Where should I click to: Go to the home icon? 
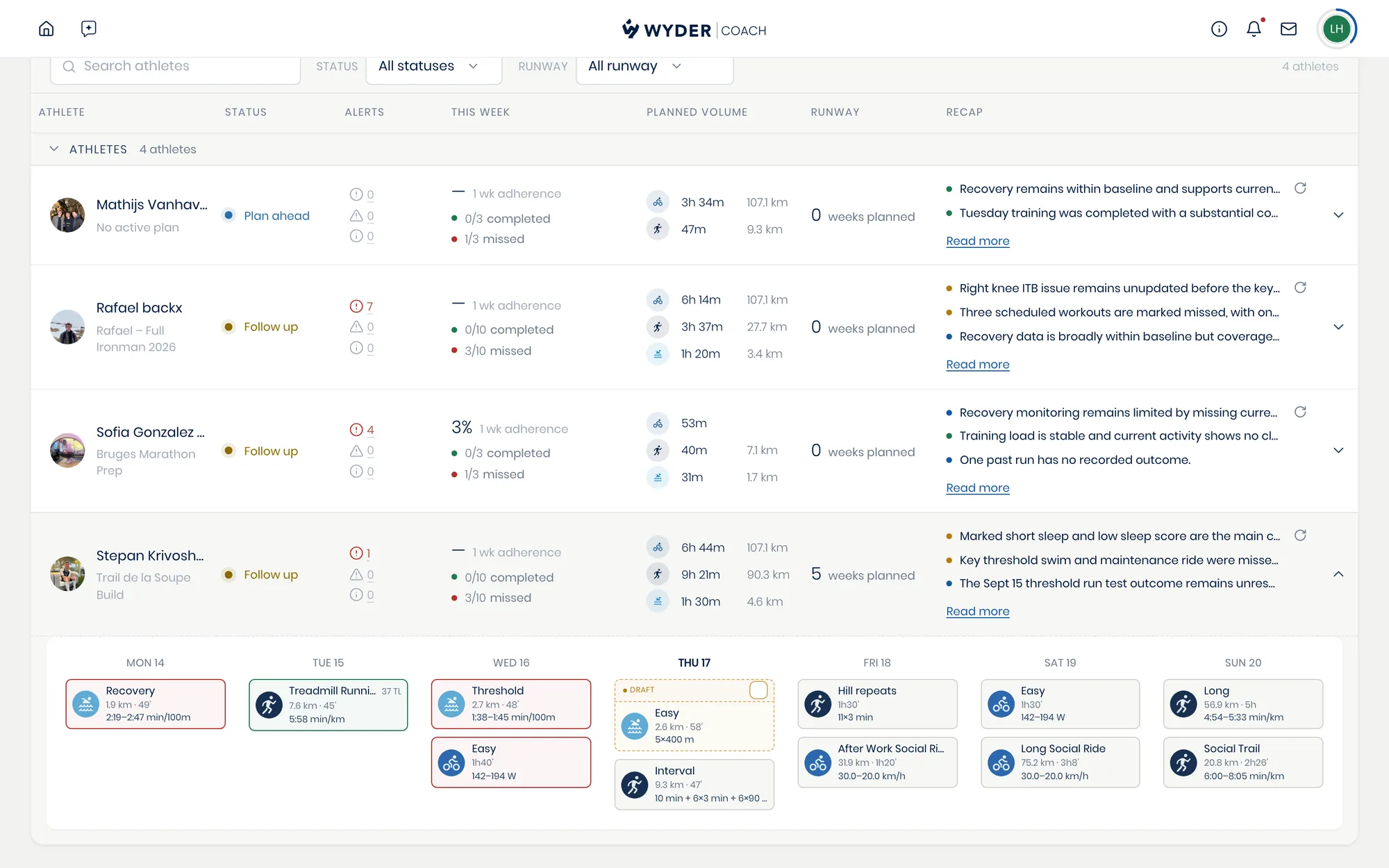point(47,28)
